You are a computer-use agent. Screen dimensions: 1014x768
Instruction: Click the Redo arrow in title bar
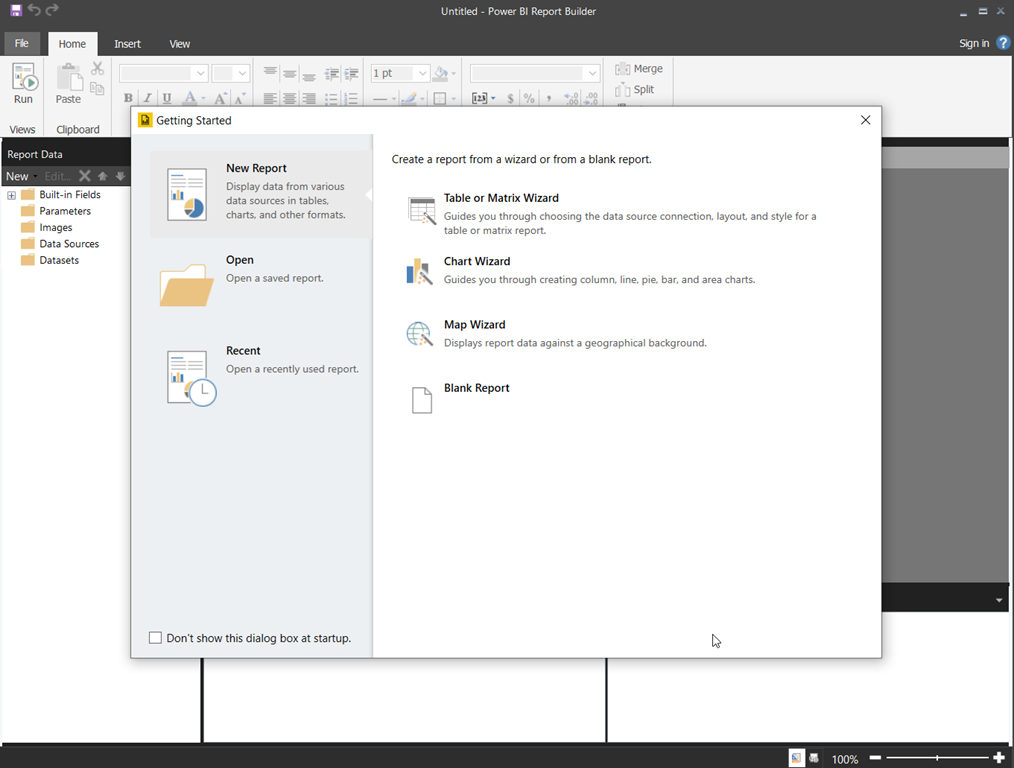52,10
